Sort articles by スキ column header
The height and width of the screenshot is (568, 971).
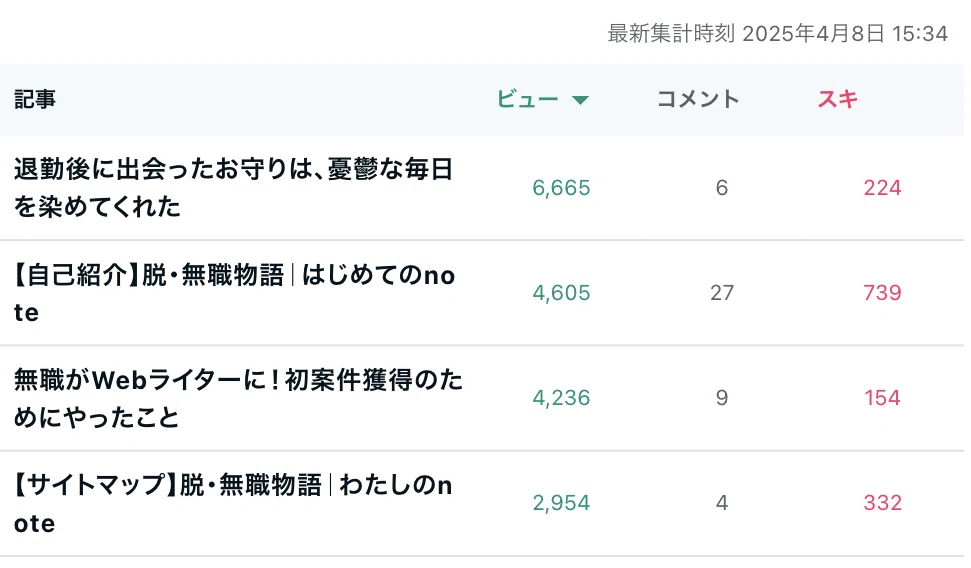837,99
